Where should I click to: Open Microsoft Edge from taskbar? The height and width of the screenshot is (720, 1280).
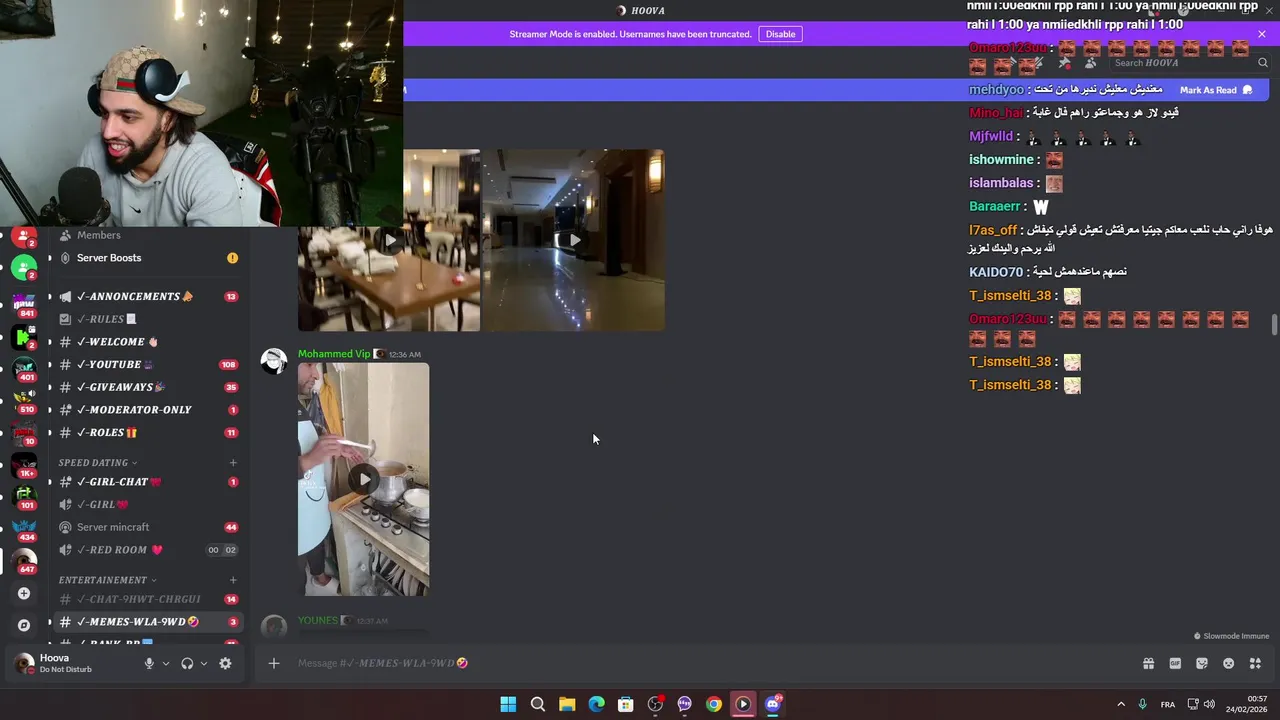pyautogui.click(x=596, y=704)
